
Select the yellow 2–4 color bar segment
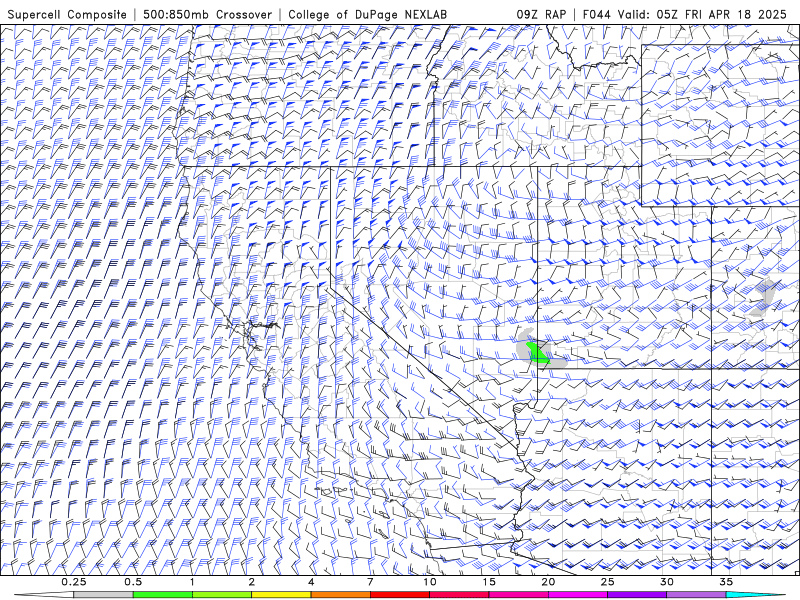coord(281,595)
